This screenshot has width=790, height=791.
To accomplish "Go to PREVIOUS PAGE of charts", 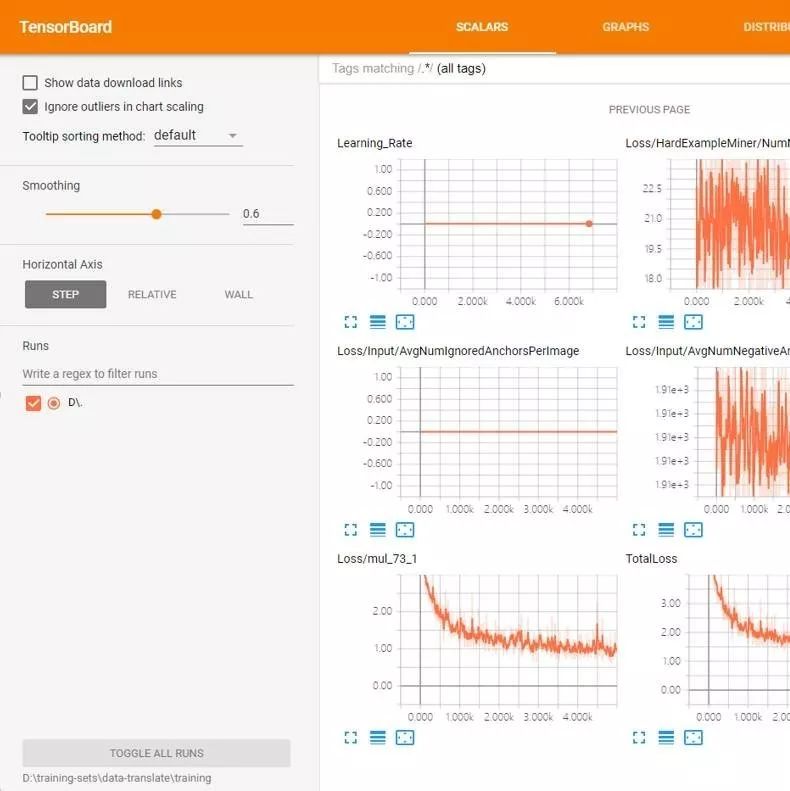I will click(x=649, y=109).
